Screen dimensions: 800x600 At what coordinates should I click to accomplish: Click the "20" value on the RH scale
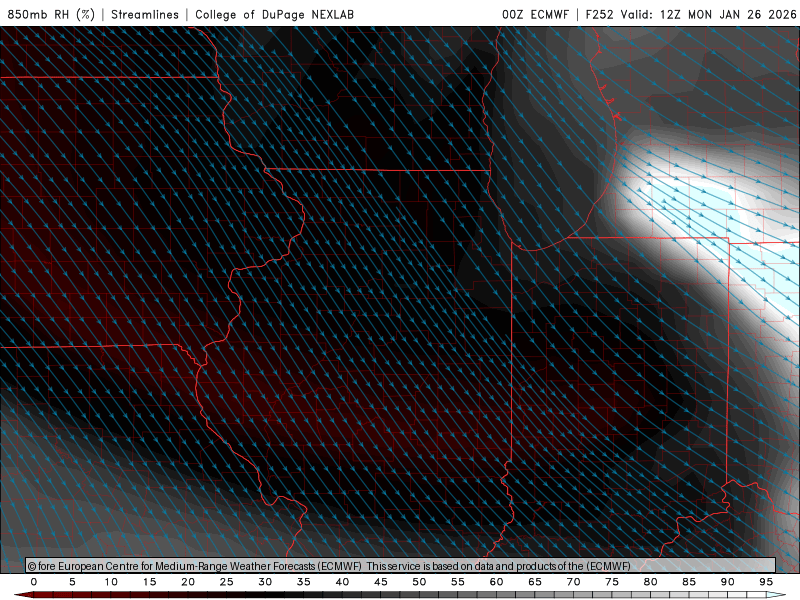point(188,582)
